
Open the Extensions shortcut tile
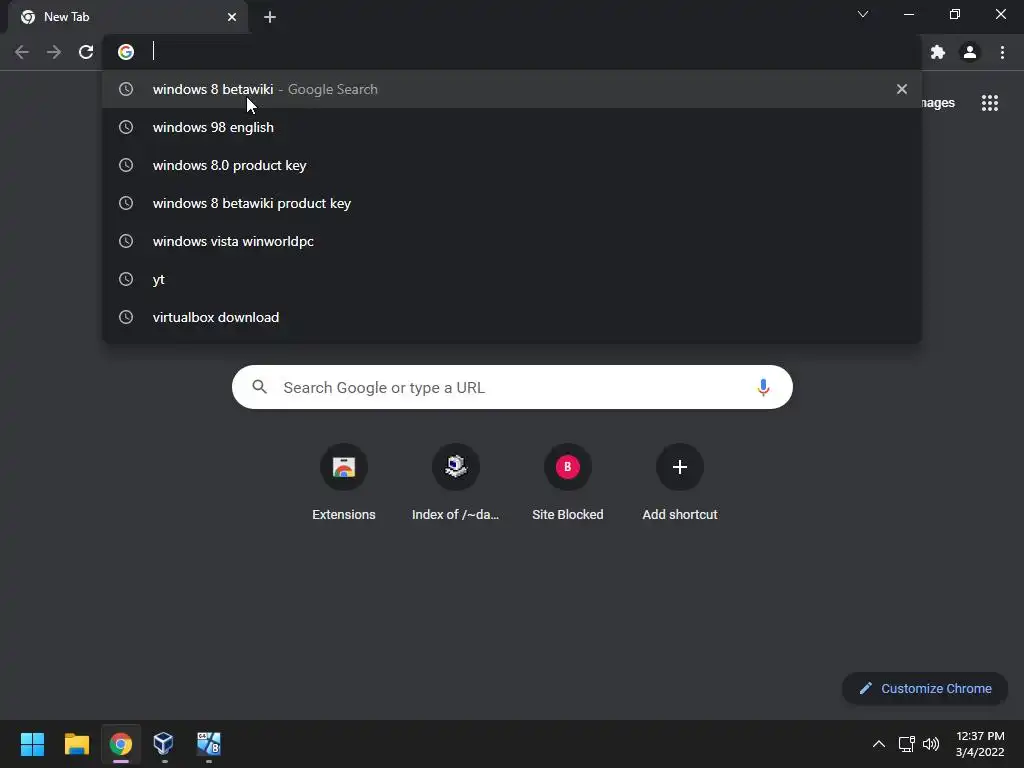click(x=344, y=483)
